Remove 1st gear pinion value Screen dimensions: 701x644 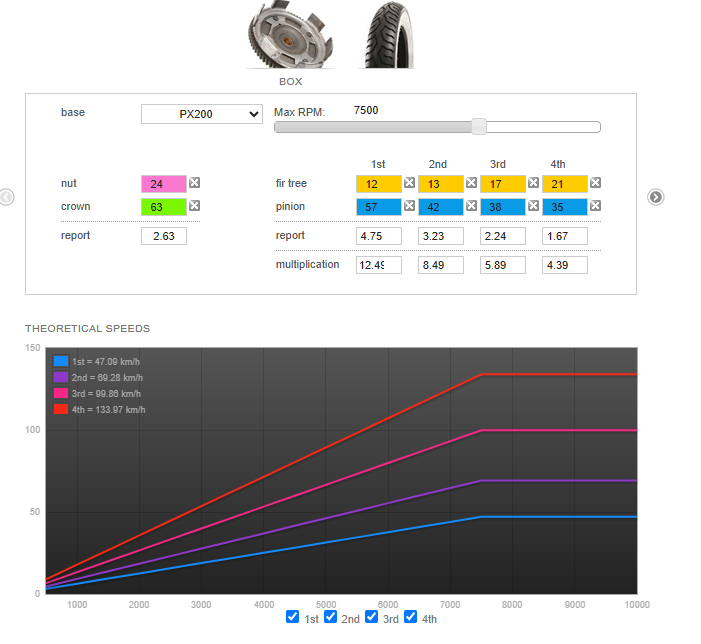[409, 206]
